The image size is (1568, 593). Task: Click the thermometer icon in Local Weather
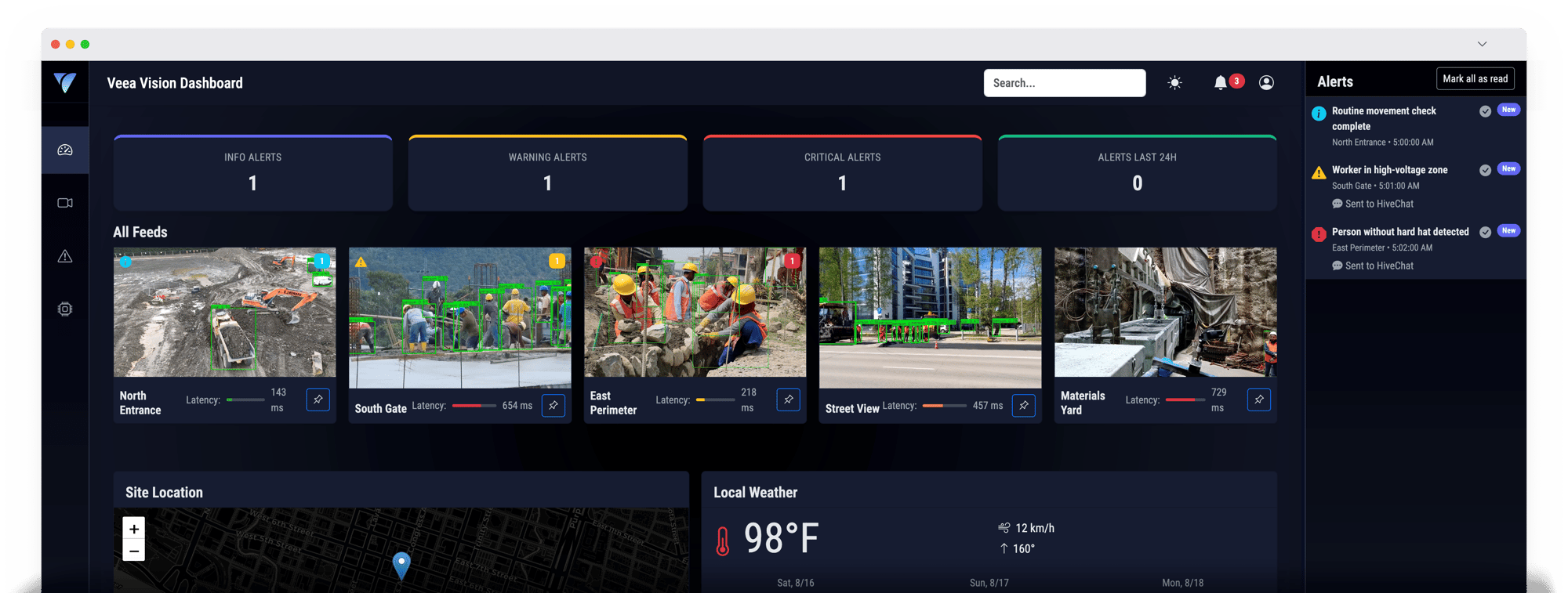(723, 541)
